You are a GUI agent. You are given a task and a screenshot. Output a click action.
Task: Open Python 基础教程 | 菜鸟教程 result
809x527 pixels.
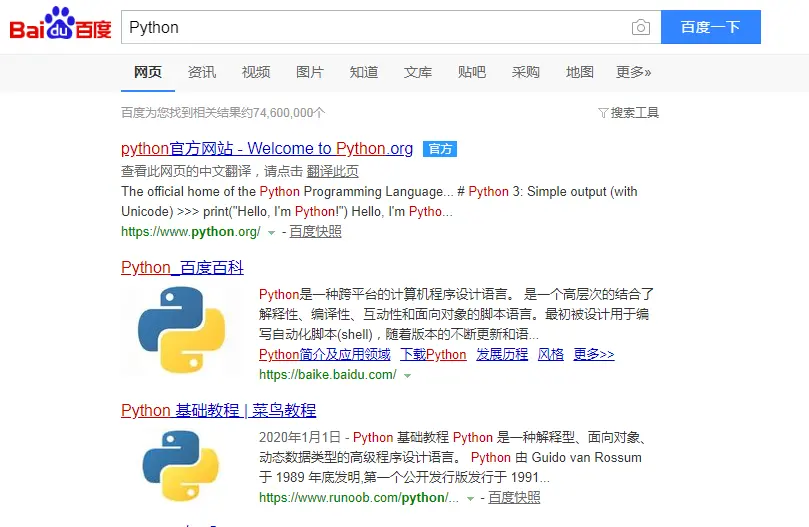coord(219,411)
